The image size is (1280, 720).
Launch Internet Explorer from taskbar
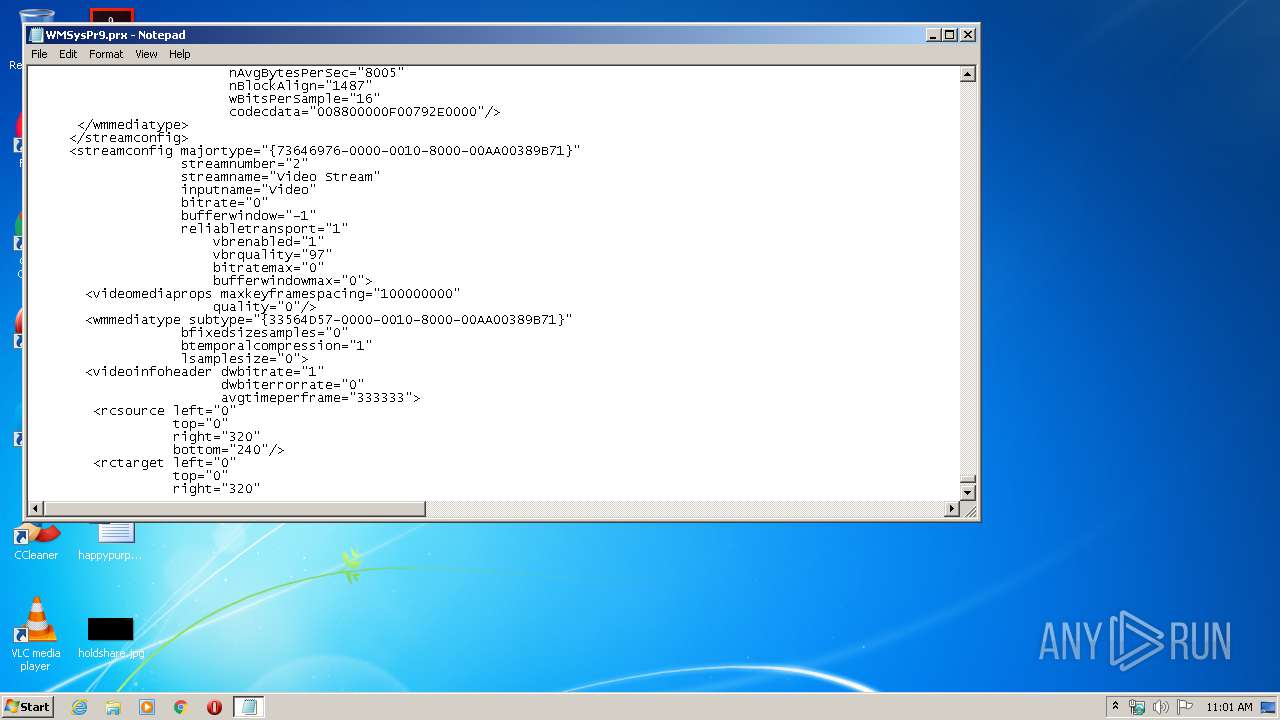pyautogui.click(x=79, y=707)
